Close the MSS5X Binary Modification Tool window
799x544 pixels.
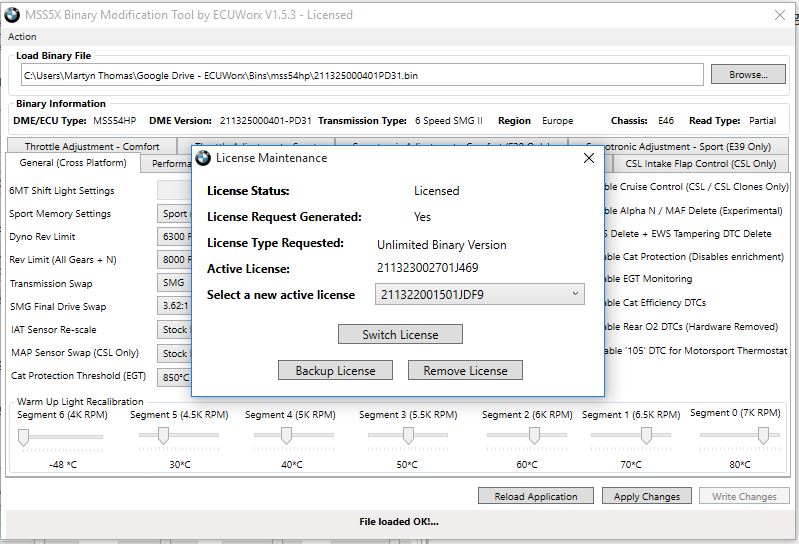(780, 15)
